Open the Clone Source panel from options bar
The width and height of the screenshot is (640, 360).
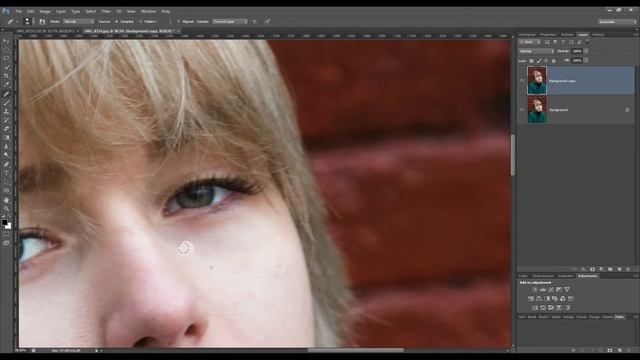click(x=42, y=21)
